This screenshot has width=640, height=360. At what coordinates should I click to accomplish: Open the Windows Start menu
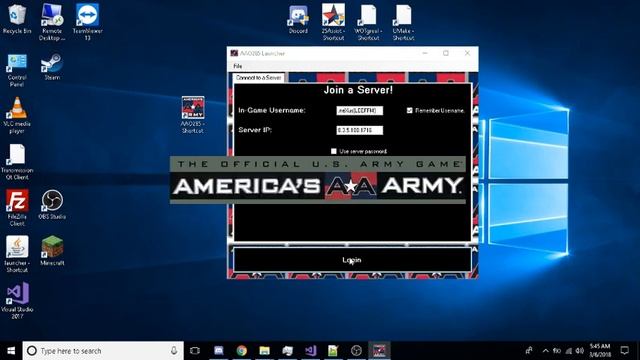pyautogui.click(x=11, y=351)
